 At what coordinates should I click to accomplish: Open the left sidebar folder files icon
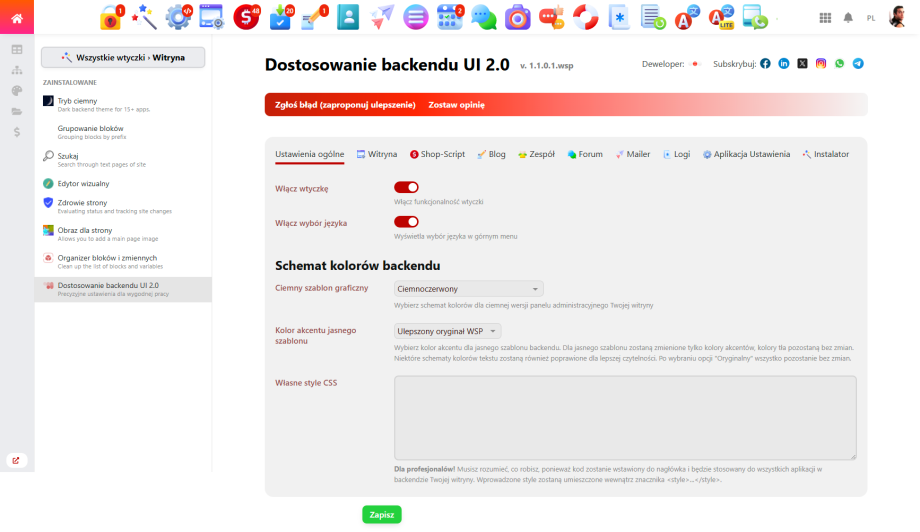pyautogui.click(x=17, y=111)
